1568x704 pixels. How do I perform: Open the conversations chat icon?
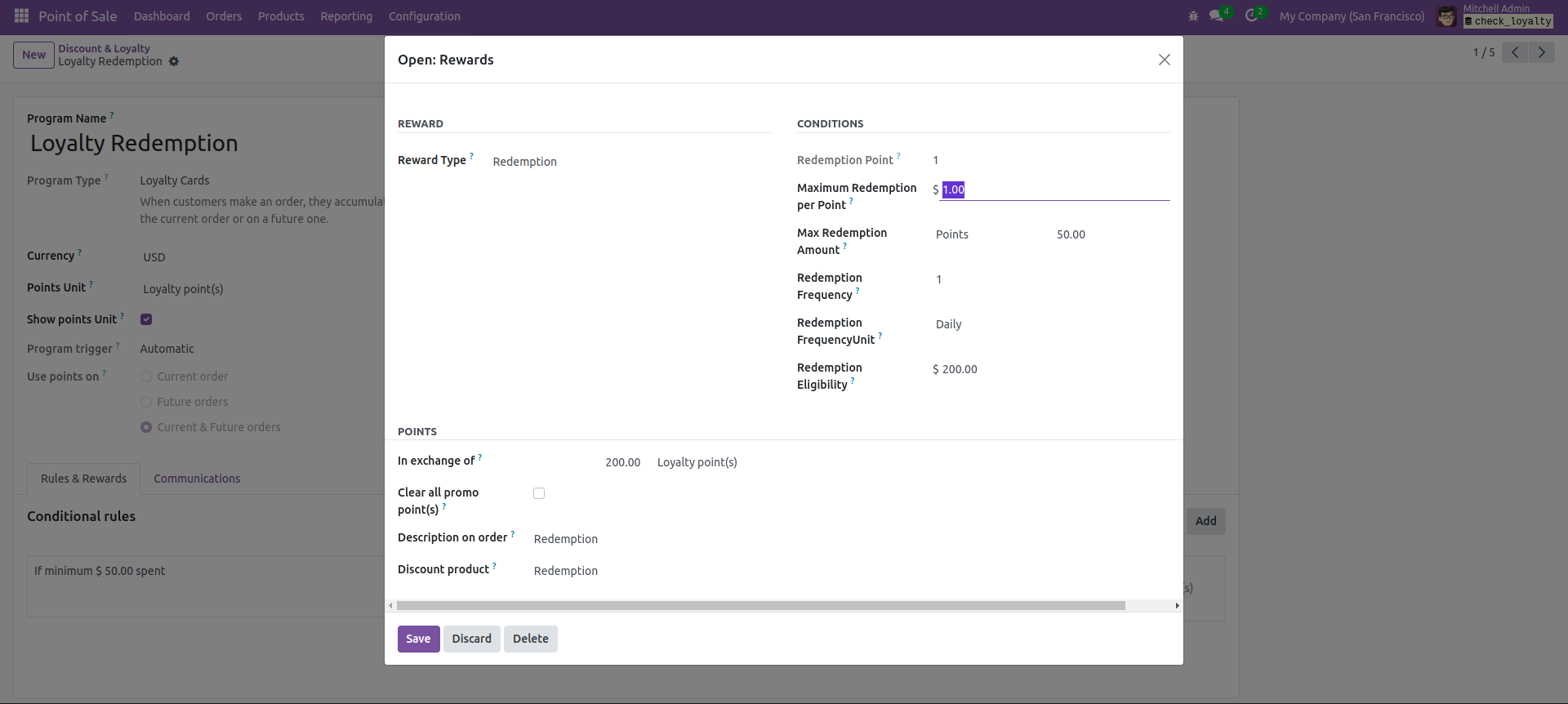pos(1217,16)
